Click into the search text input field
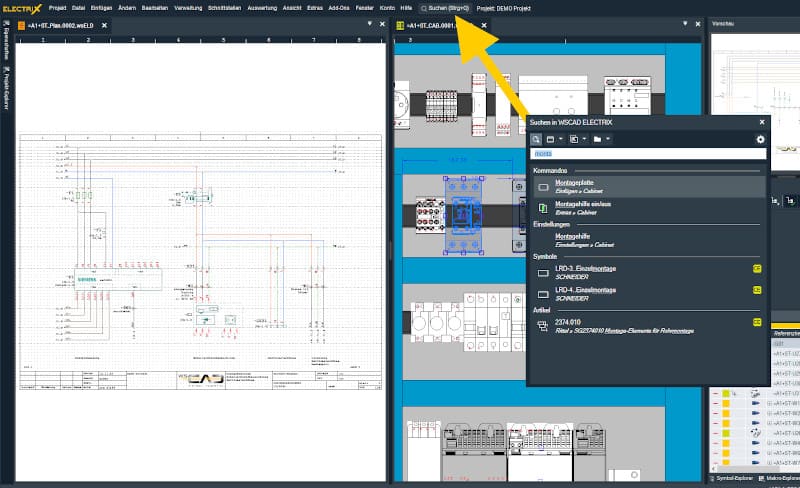The height and width of the screenshot is (488, 800). pyautogui.click(x=648, y=154)
